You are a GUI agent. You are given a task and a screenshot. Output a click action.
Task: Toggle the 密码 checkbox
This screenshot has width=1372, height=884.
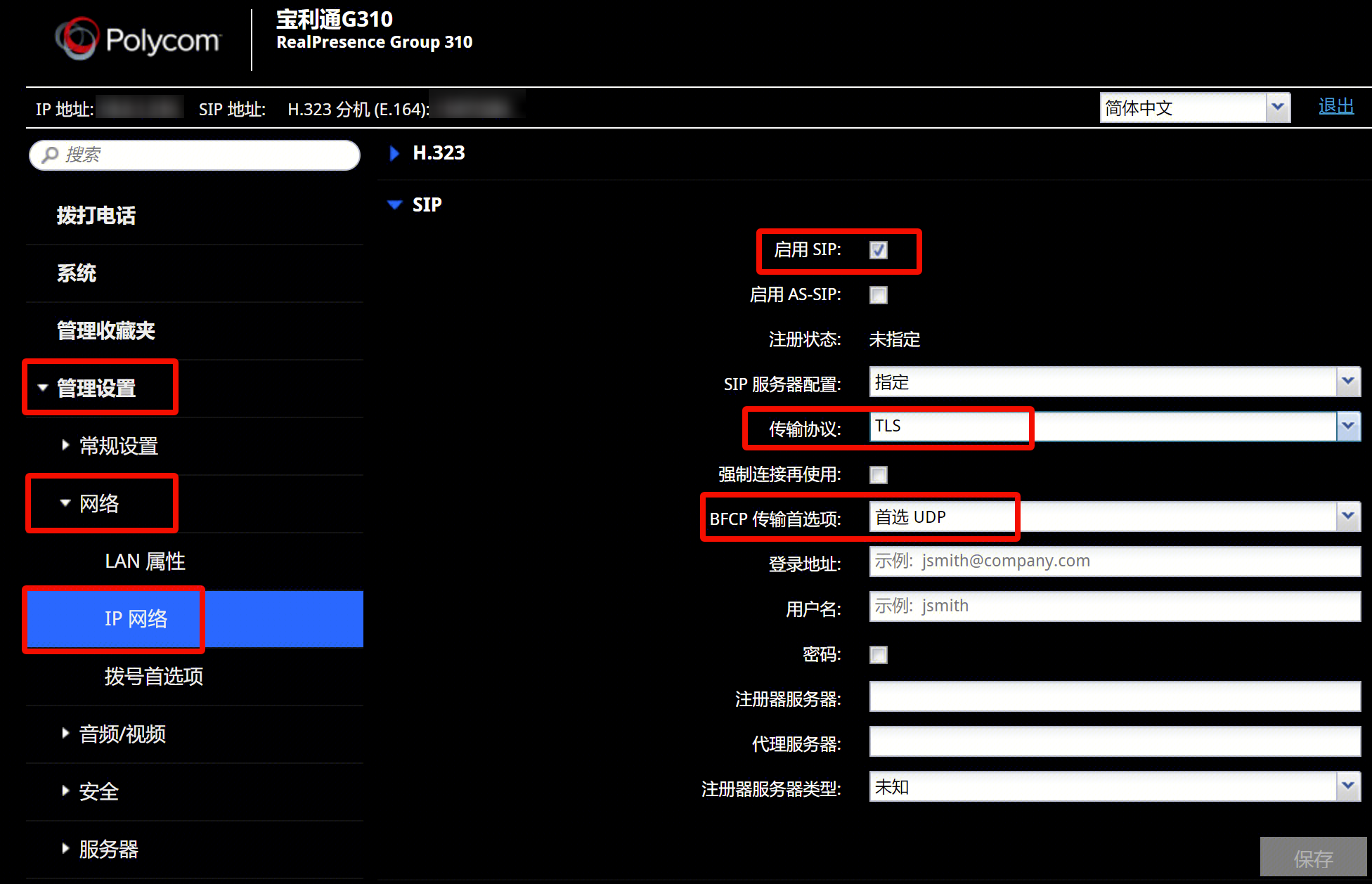[879, 655]
